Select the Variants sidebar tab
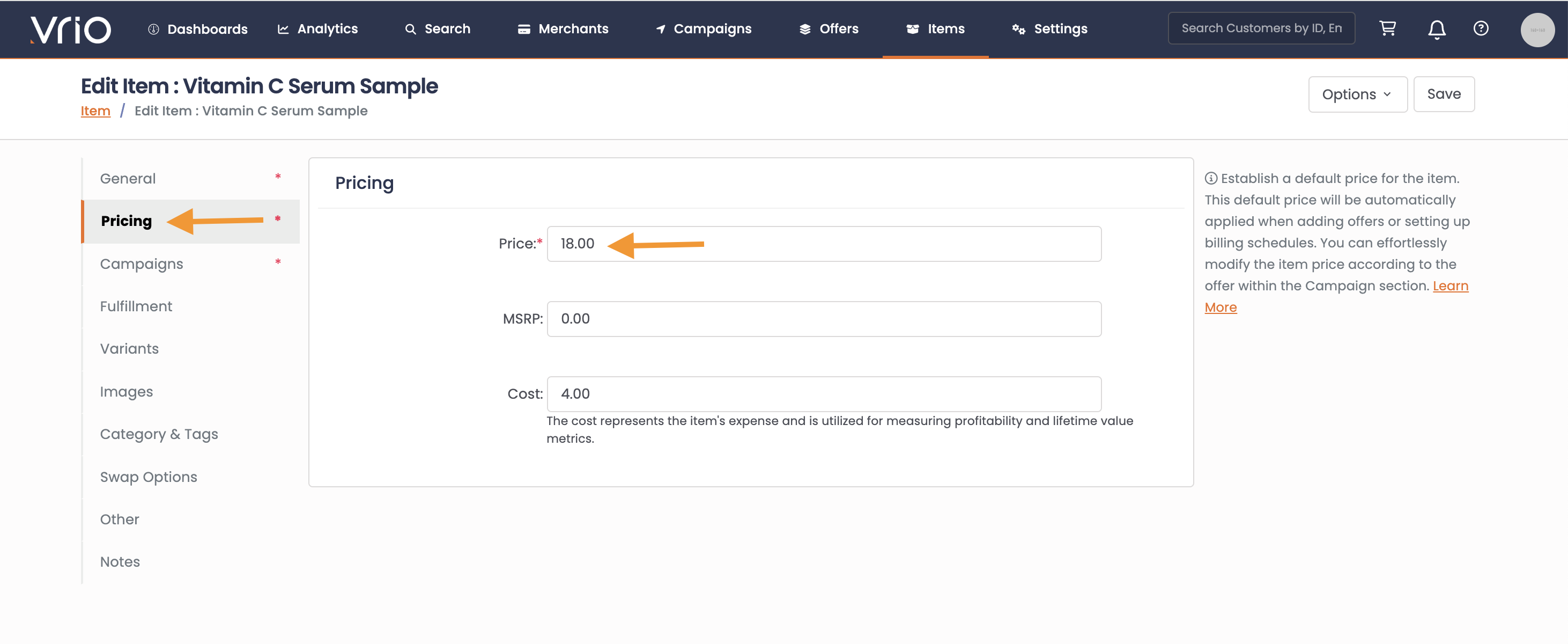Screen dimensions: 1568x644 point(190,349)
